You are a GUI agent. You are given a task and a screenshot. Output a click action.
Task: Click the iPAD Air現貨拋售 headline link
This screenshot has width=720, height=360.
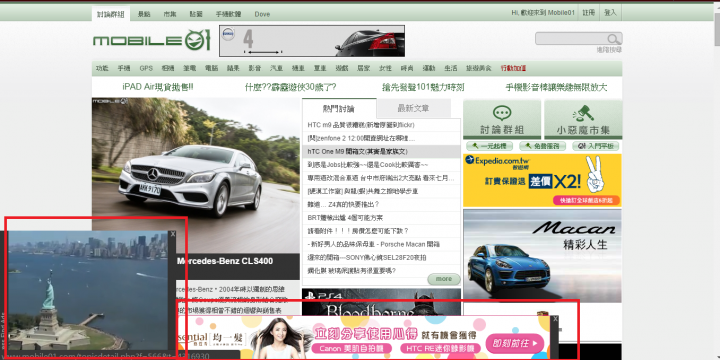coord(158,87)
